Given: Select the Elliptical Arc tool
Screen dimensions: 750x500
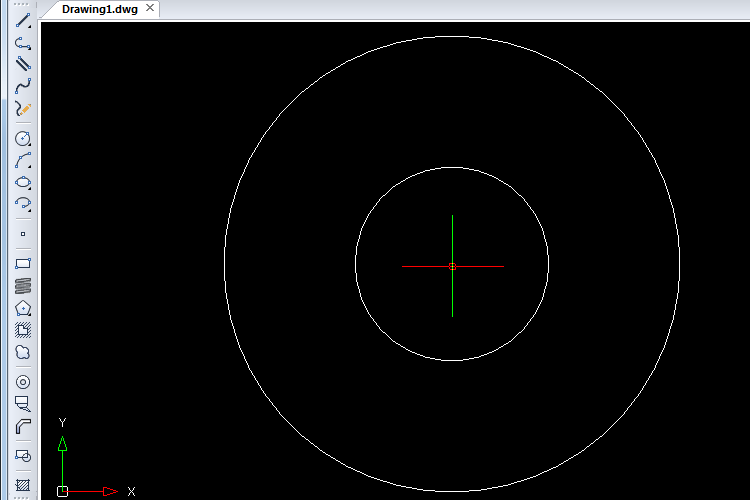Looking at the screenshot, I should [x=23, y=204].
